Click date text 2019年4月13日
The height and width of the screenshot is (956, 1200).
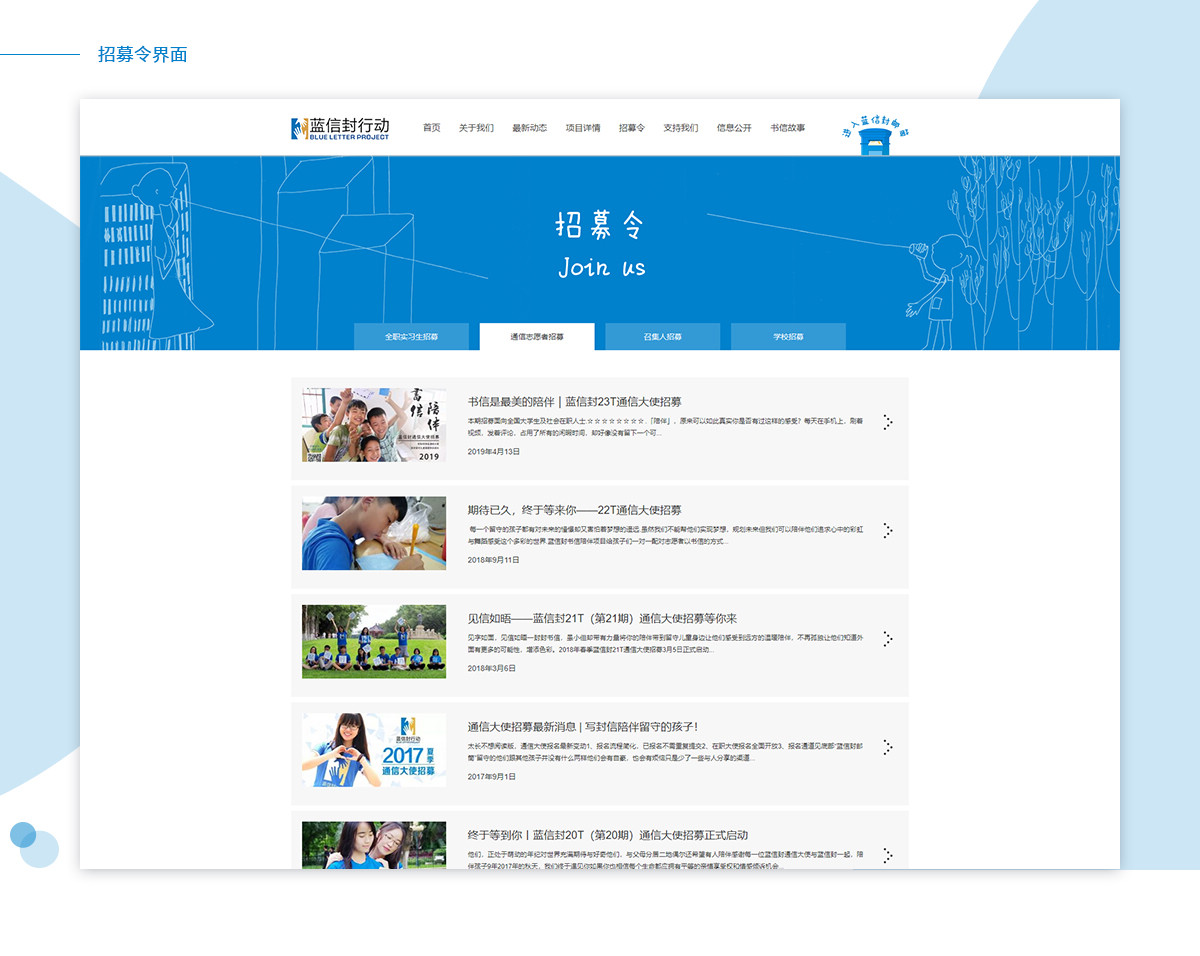(494, 452)
